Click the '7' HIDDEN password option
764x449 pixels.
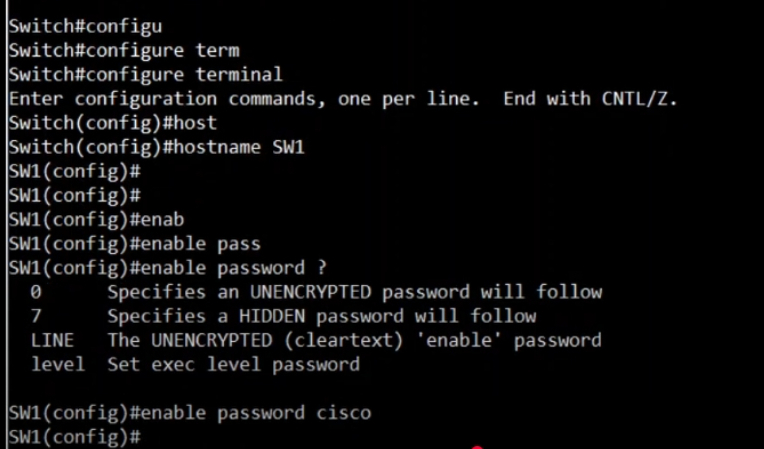pyautogui.click(x=36, y=317)
